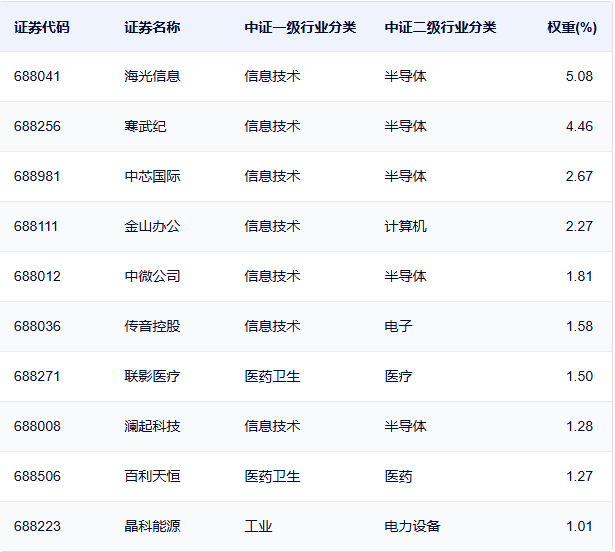Select stock code 688271
The height and width of the screenshot is (552, 615).
click(x=37, y=376)
